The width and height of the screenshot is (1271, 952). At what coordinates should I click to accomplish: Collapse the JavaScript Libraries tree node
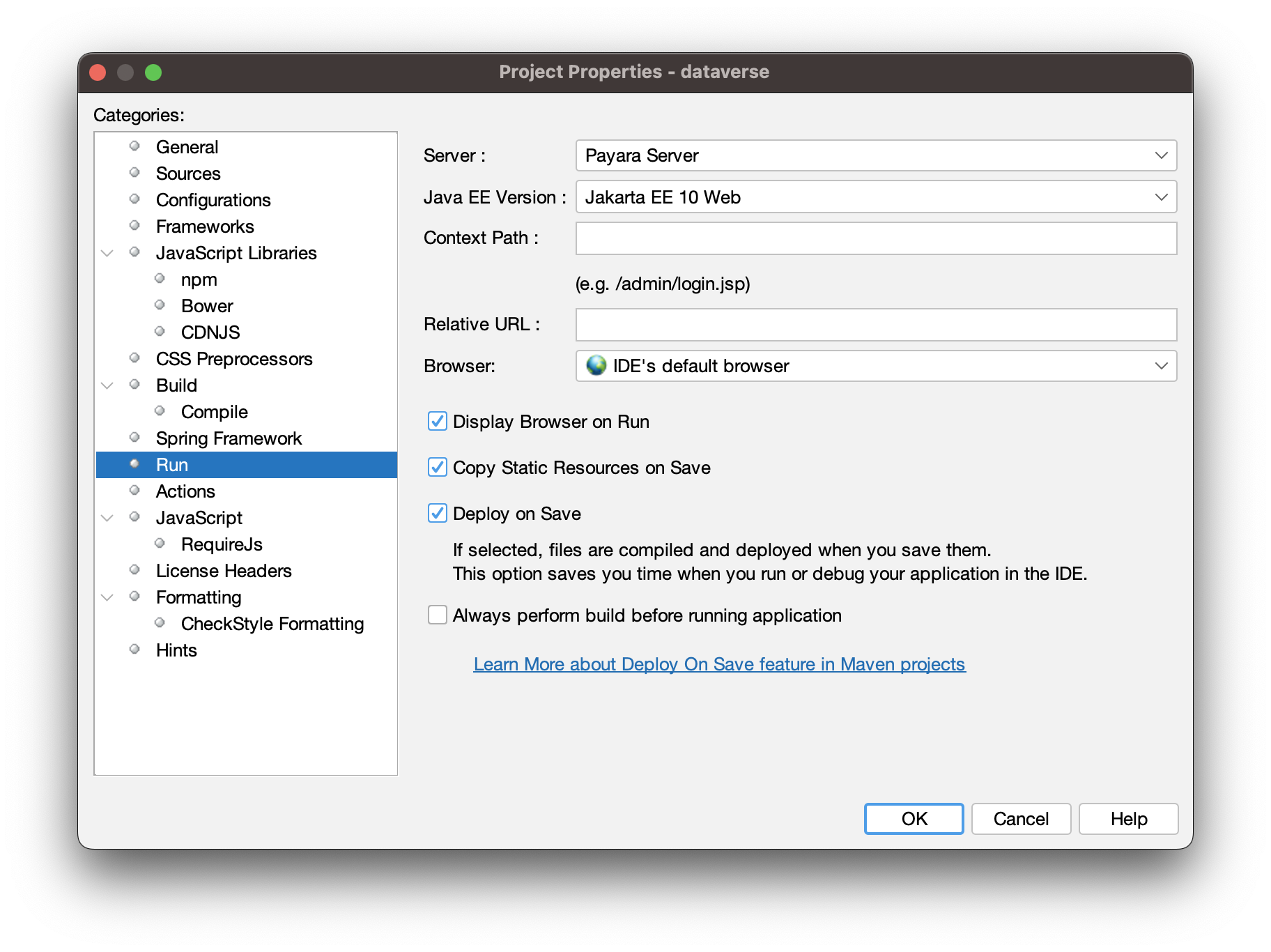[107, 253]
